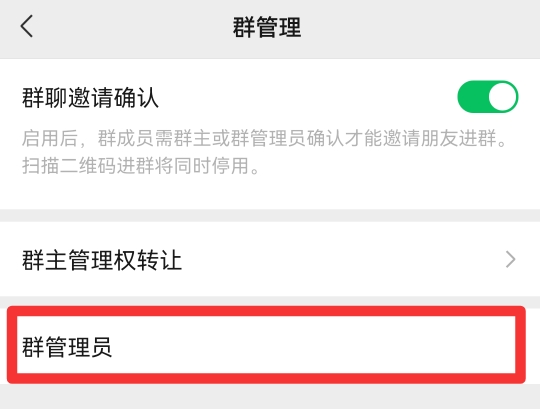540x409 pixels.
Task: Open the 群管理员 entry
Action: click(266, 345)
